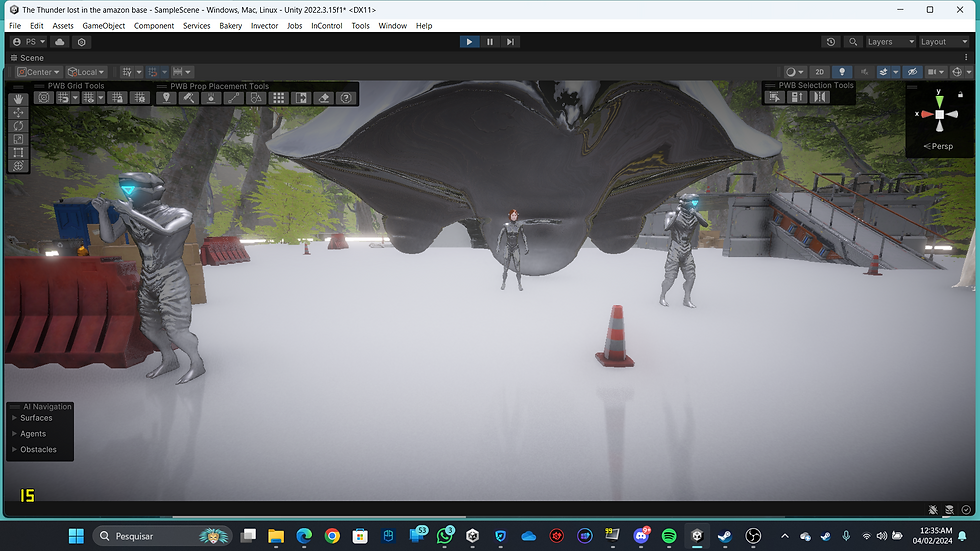Screen dimensions: 980x551
Task: Open the settings gear beside cloud icon
Action: [81, 42]
